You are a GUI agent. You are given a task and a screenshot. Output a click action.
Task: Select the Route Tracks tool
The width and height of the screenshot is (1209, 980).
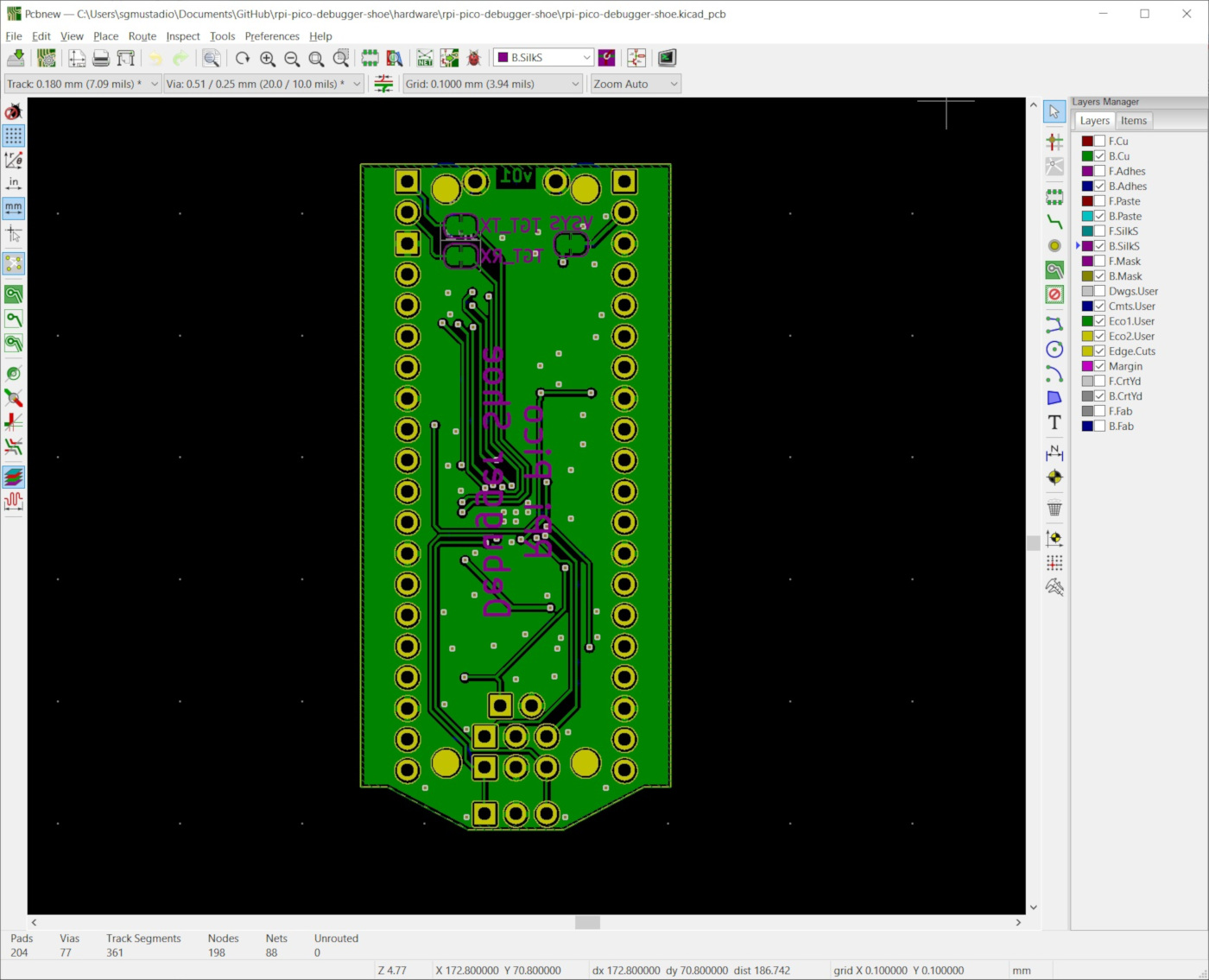coord(1054,222)
